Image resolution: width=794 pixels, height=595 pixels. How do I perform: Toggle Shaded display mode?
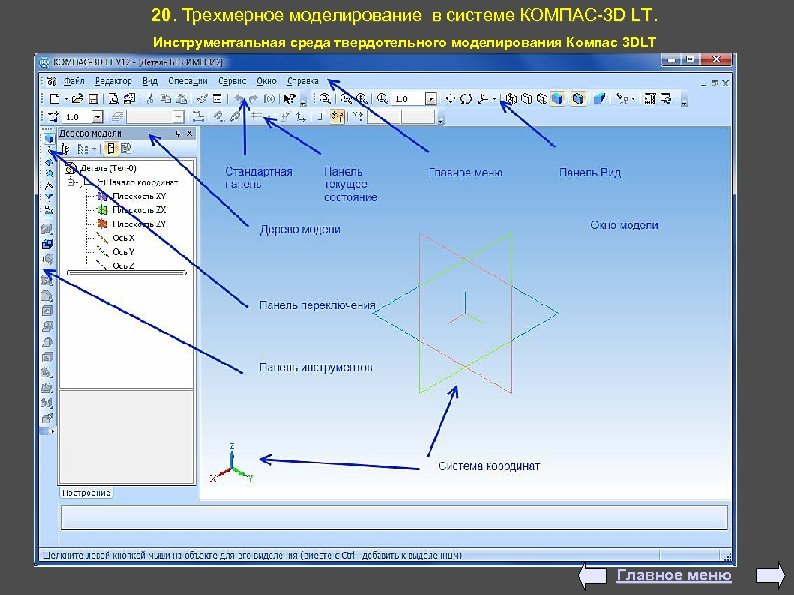pos(558,99)
